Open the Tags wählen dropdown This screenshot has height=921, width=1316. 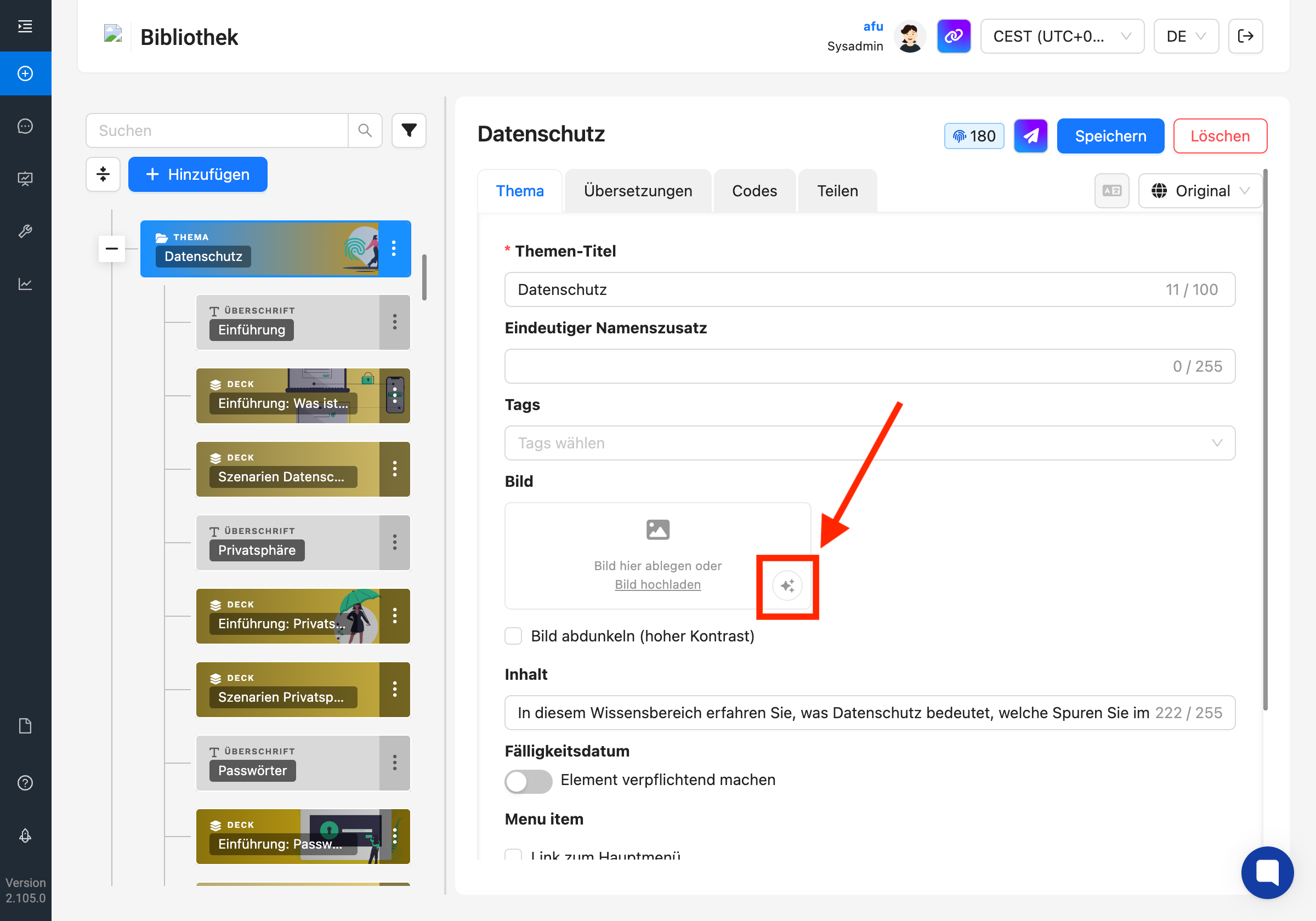869,442
